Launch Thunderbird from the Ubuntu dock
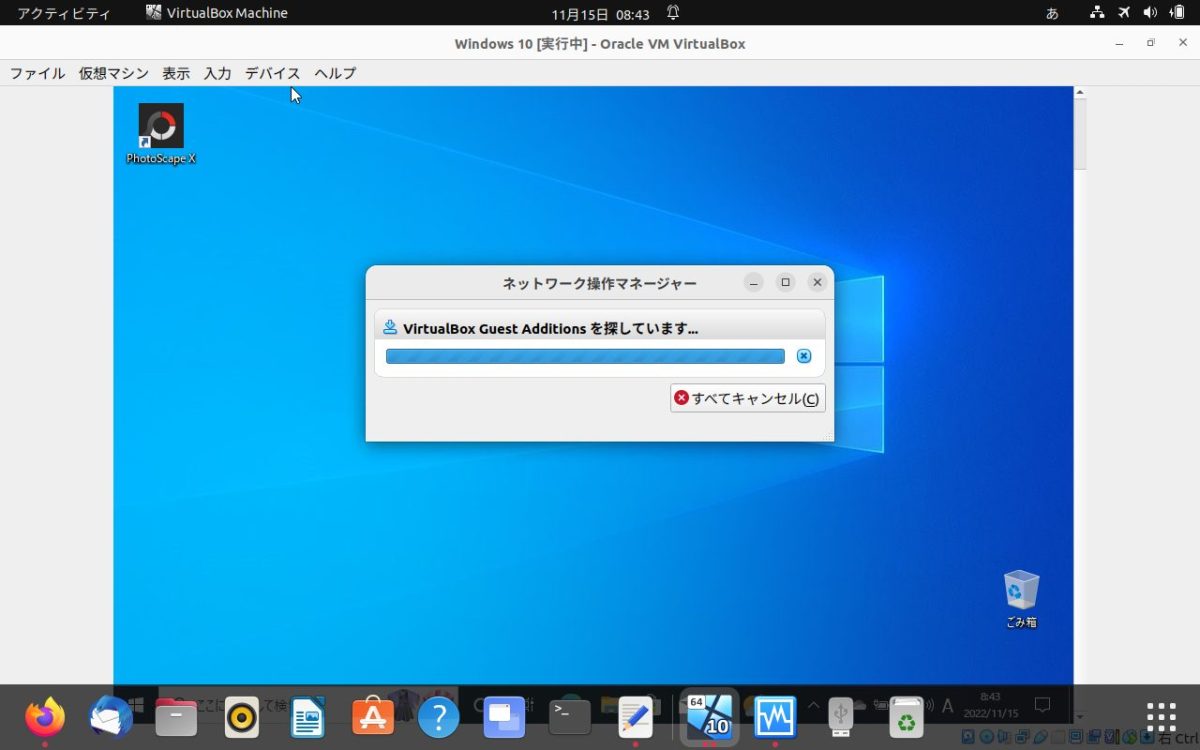This screenshot has width=1200, height=750. pos(110,716)
